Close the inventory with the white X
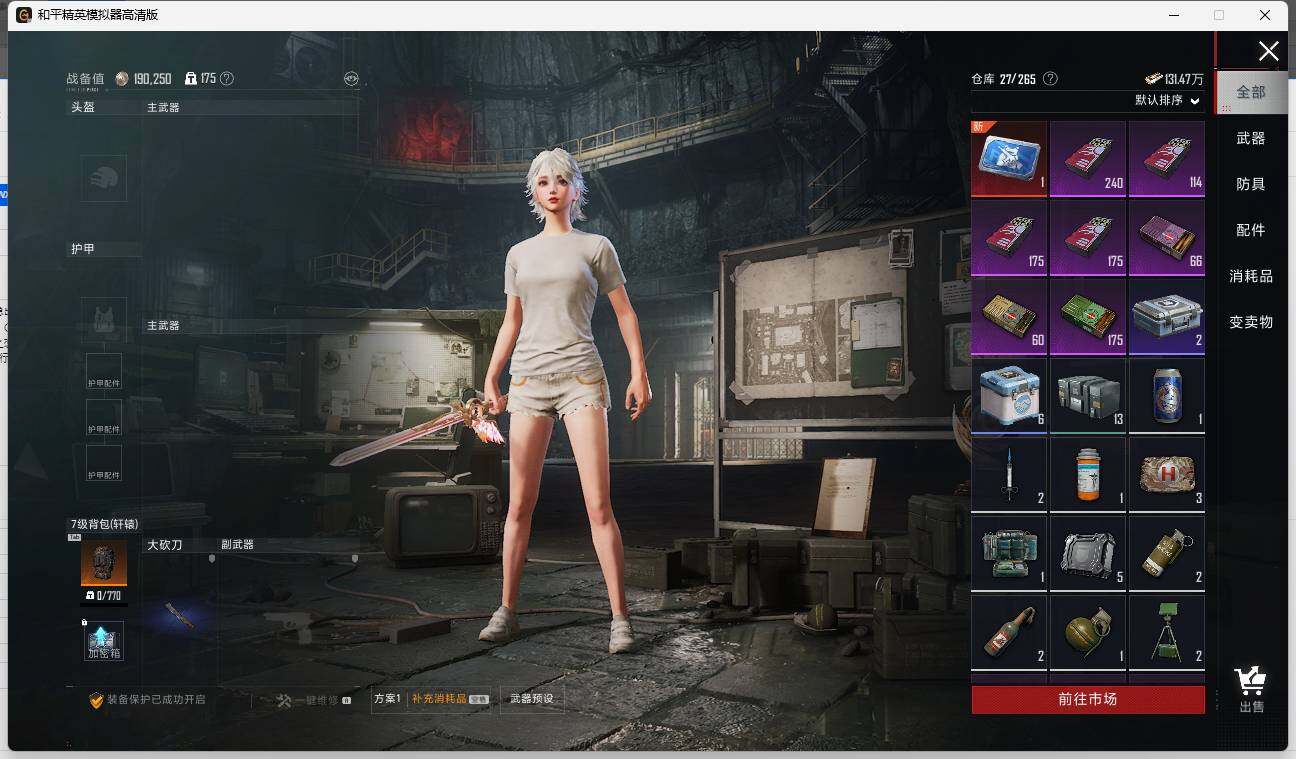The height and width of the screenshot is (759, 1296). pos(1268,52)
